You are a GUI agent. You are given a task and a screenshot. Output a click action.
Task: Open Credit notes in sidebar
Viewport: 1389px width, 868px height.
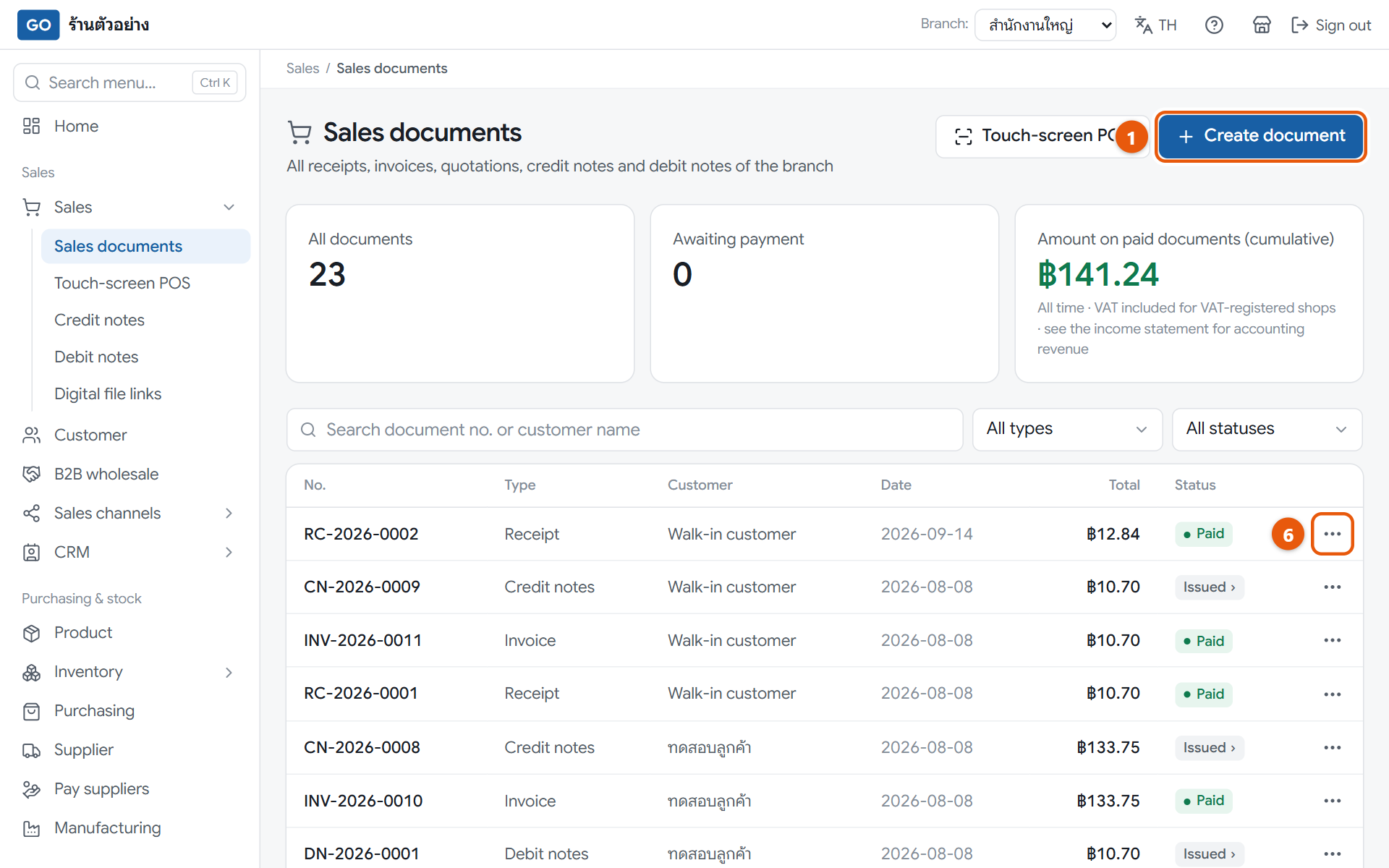[99, 320]
